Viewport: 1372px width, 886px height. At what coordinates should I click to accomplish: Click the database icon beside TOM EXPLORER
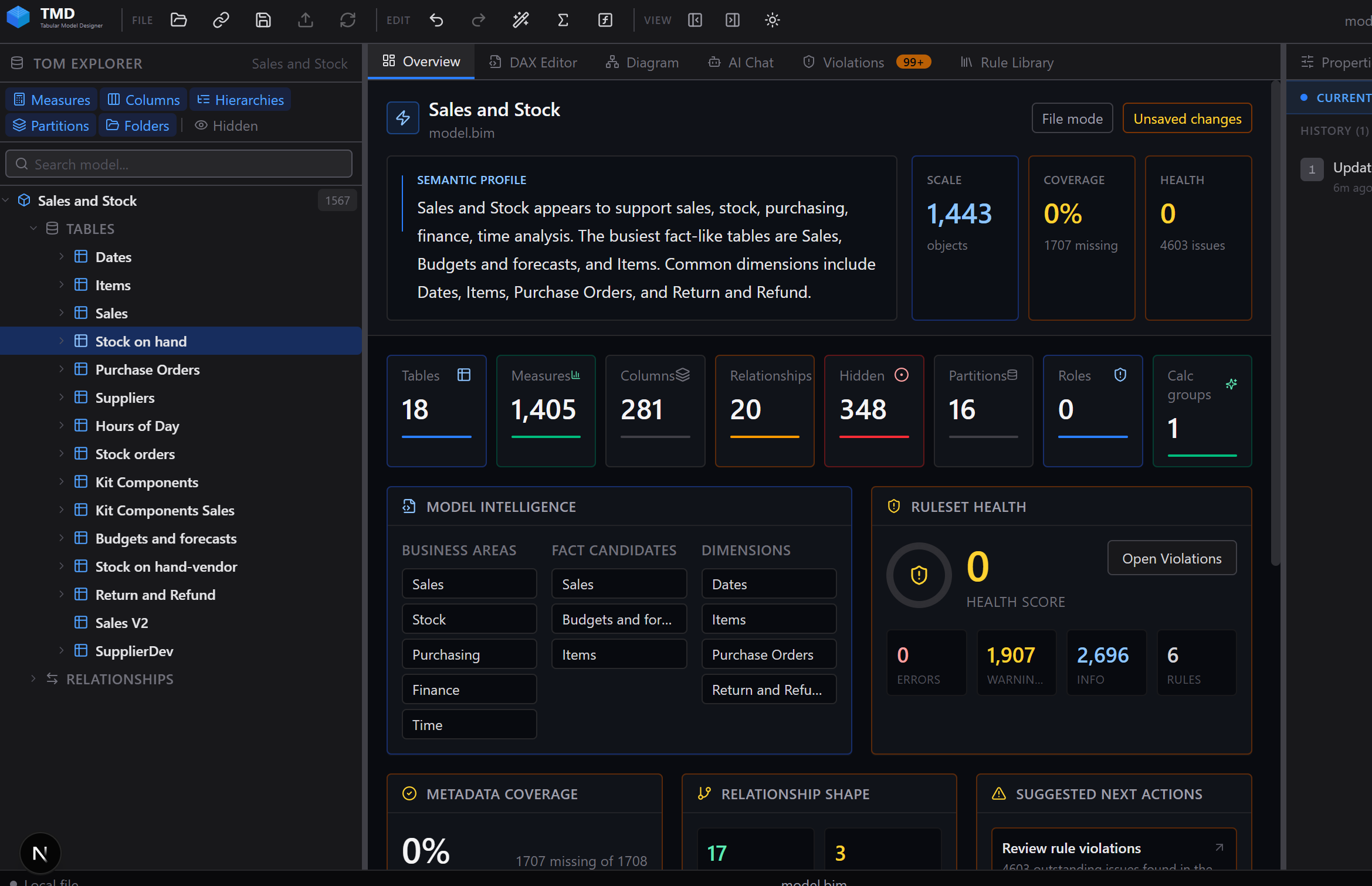point(17,63)
